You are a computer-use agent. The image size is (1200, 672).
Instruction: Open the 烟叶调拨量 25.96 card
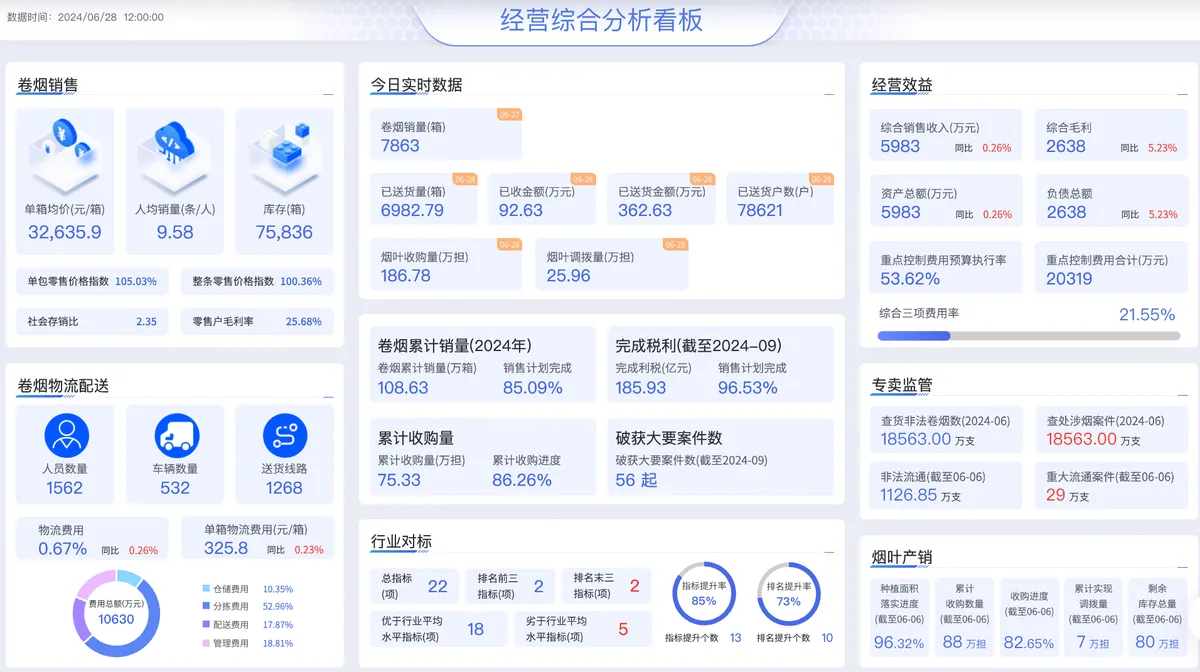tap(612, 264)
